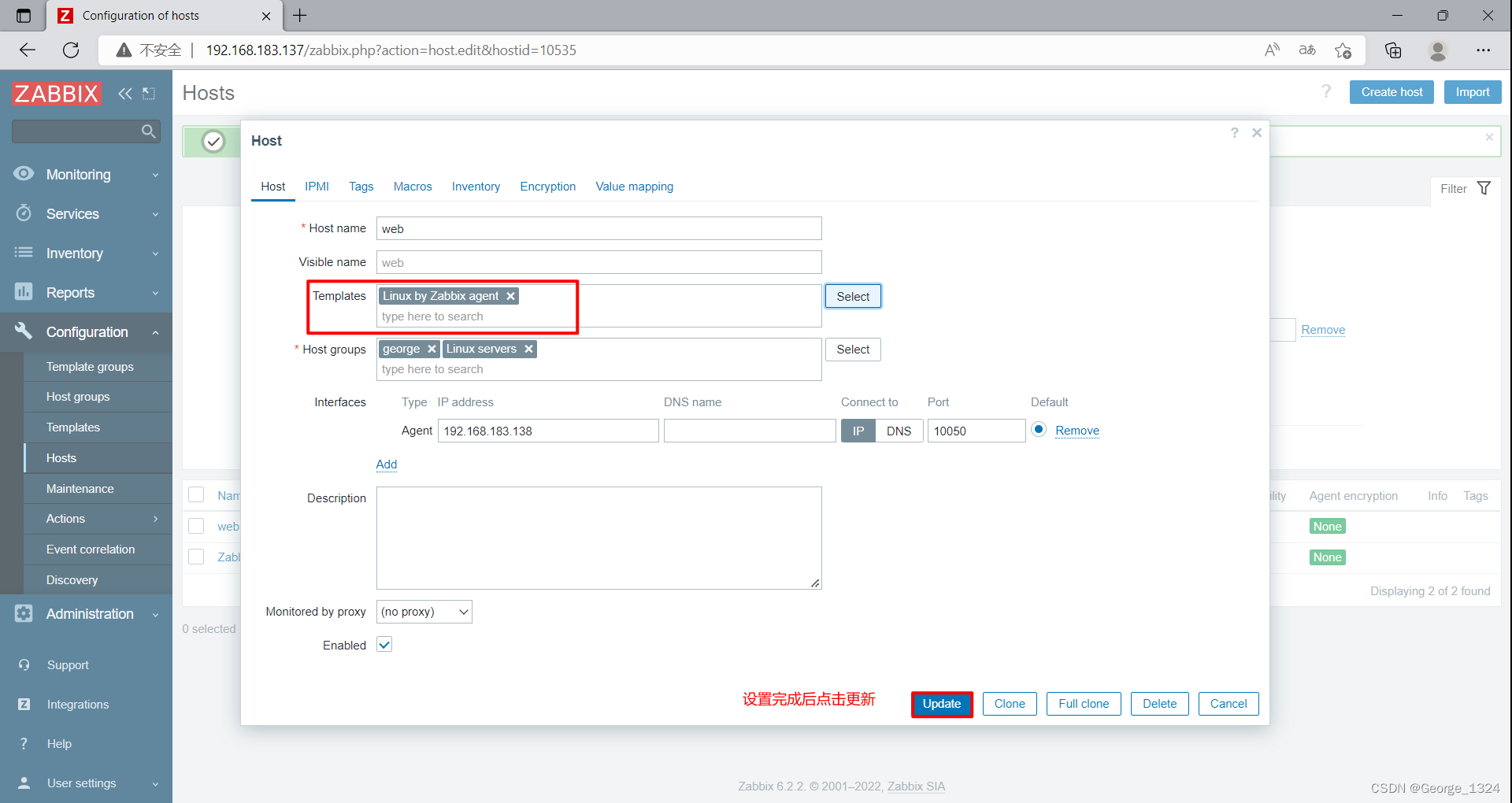The height and width of the screenshot is (803, 1512).
Task: Open browser settings ellipsis menu
Action: pyautogui.click(x=1484, y=50)
